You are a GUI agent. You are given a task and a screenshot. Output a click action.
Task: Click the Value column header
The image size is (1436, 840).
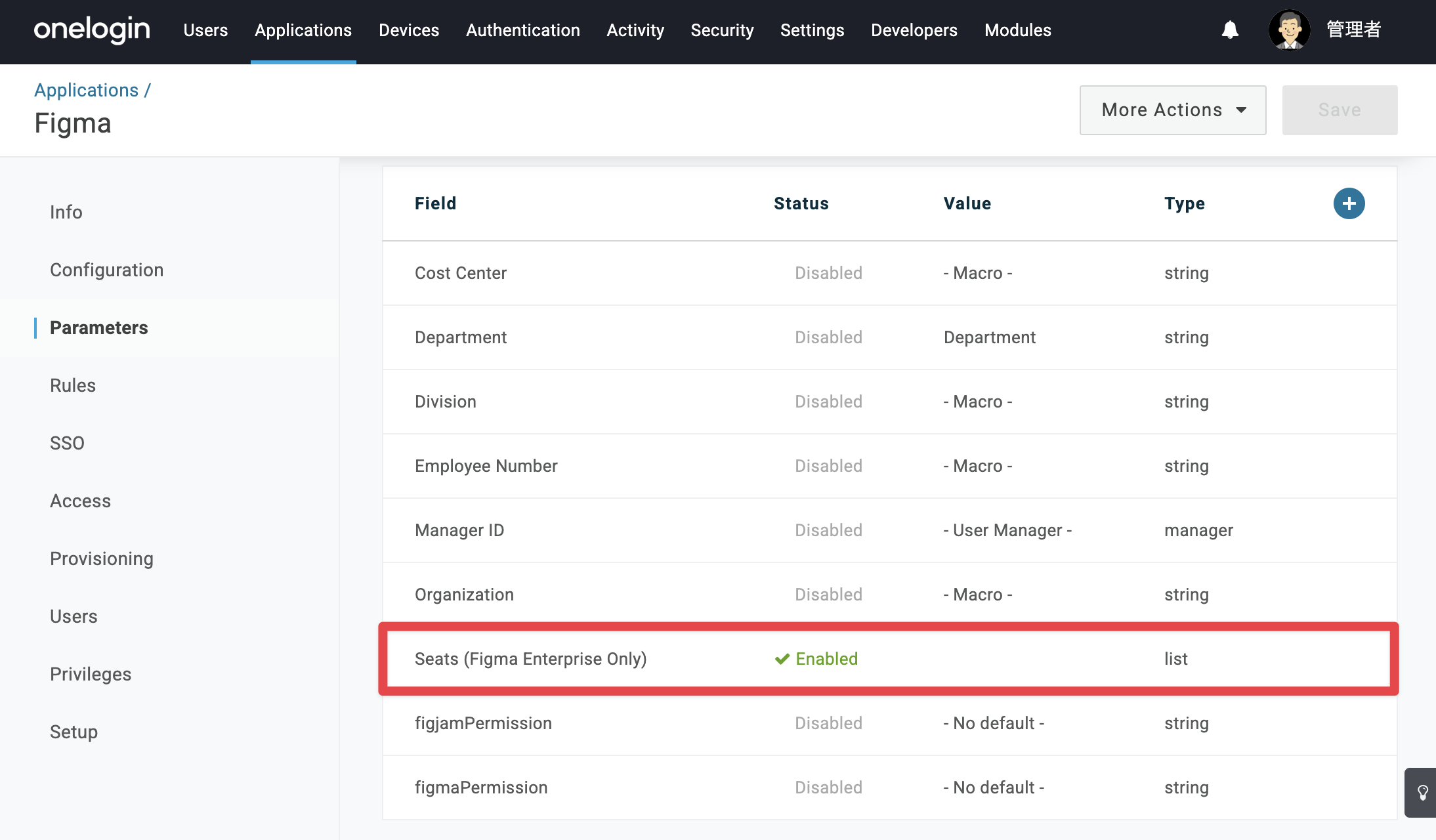(967, 203)
